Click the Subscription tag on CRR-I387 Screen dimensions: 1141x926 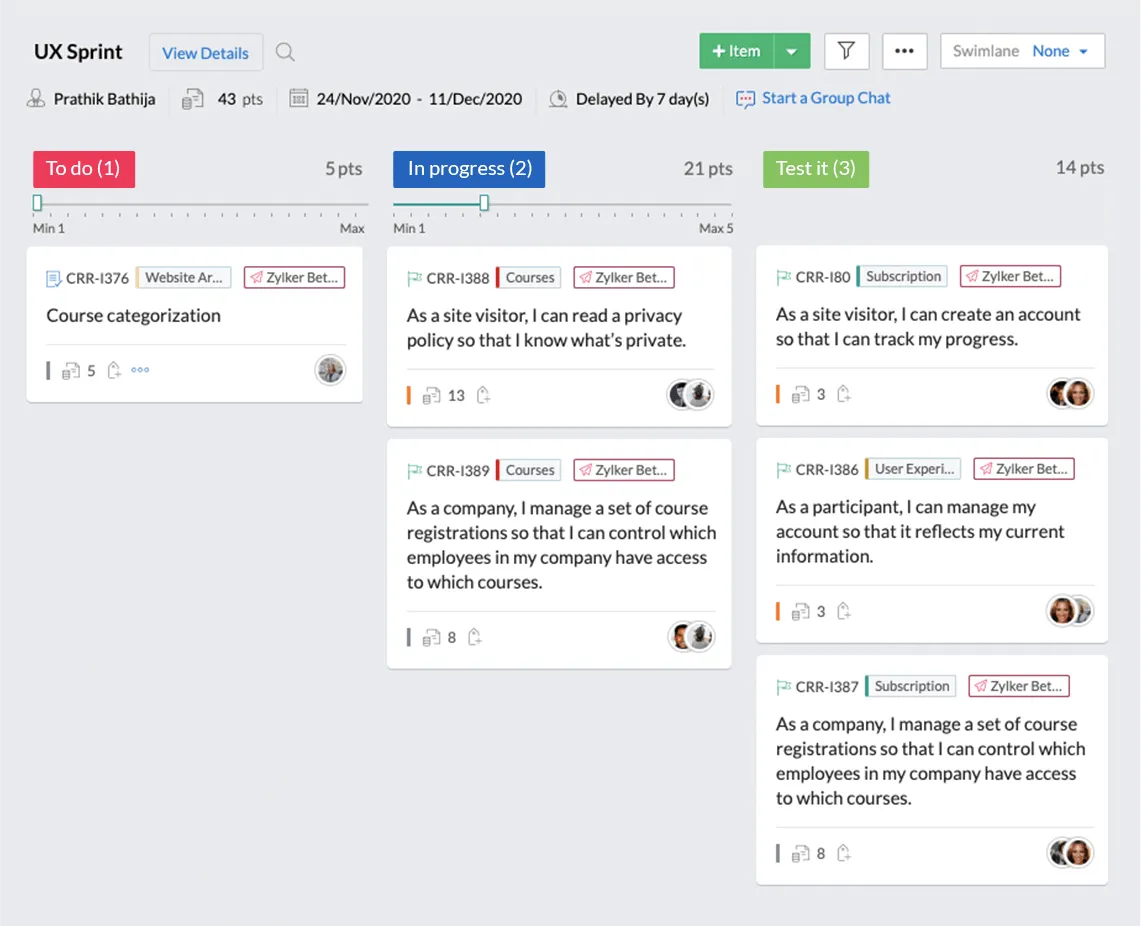coord(911,686)
